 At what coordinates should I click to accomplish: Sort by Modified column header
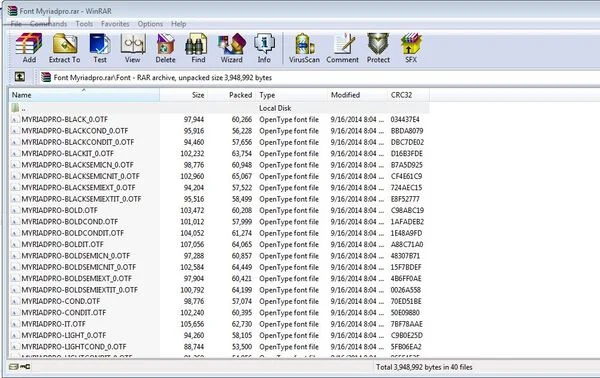coord(357,95)
